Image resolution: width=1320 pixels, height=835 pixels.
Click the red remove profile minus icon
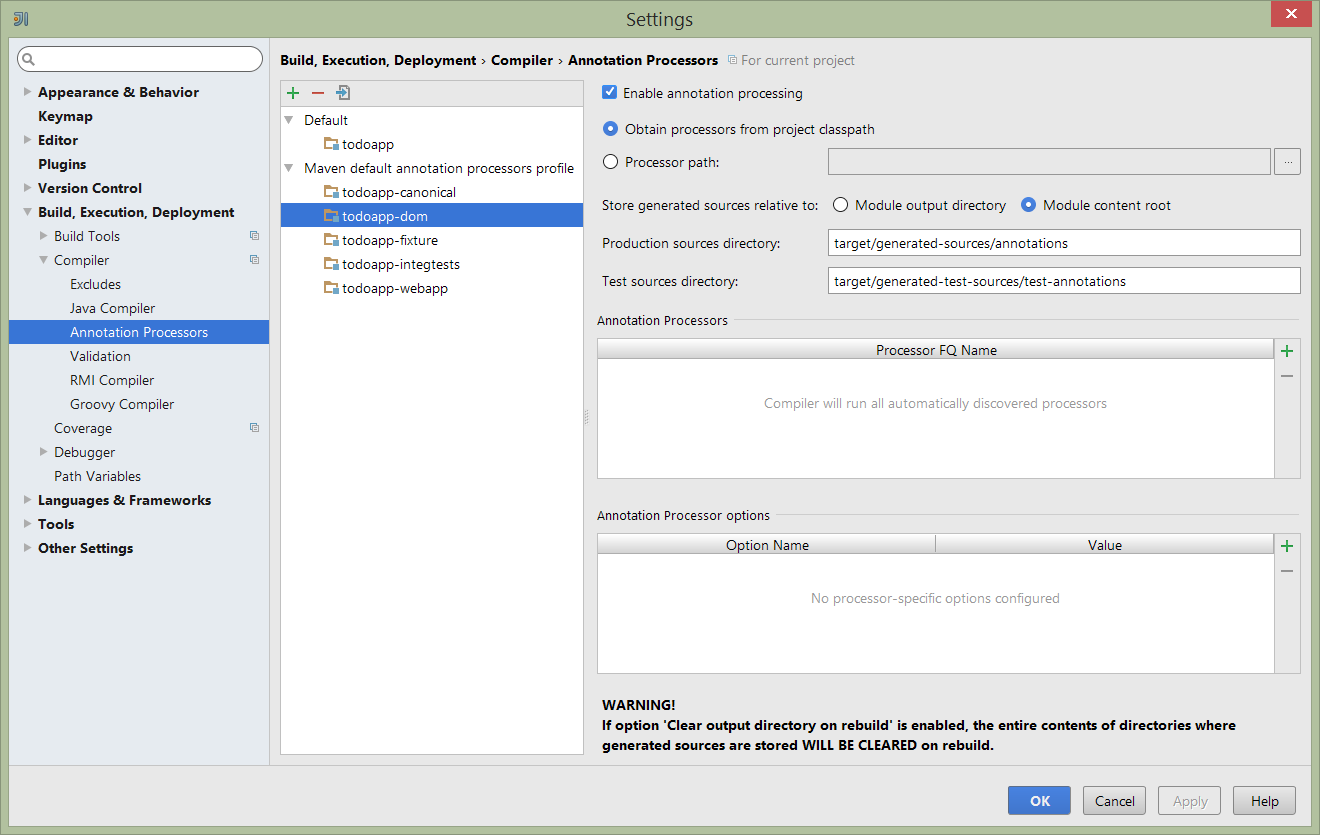tap(318, 93)
